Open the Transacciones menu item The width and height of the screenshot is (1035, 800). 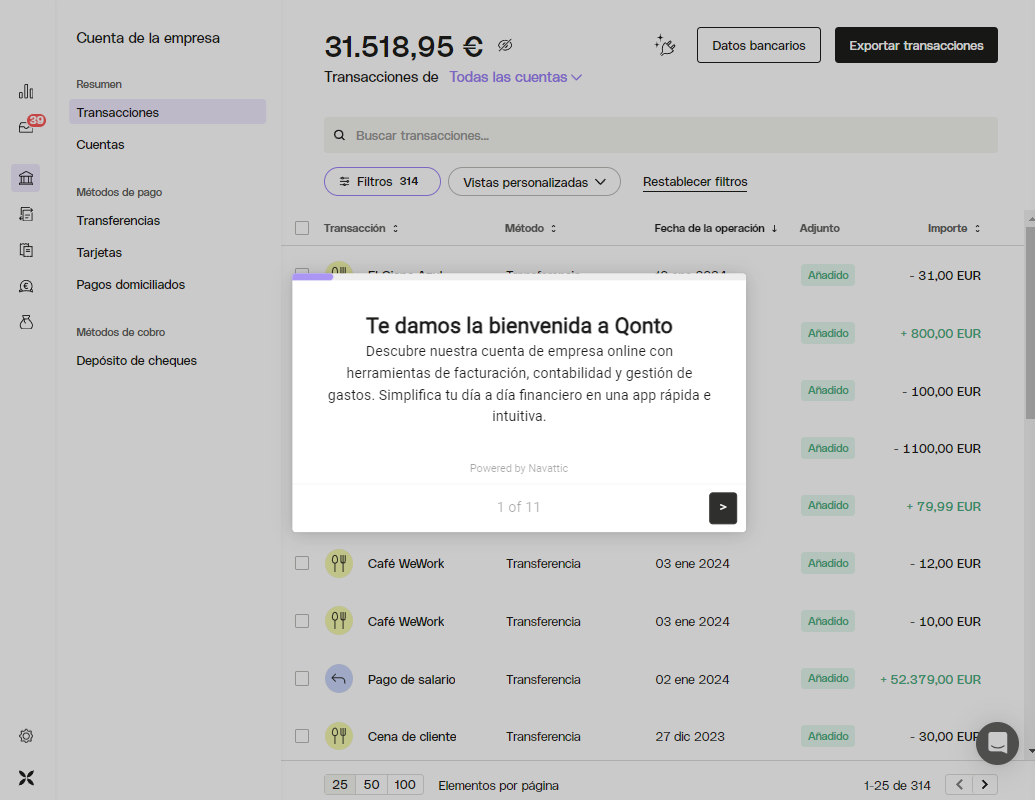pyautogui.click(x=168, y=112)
